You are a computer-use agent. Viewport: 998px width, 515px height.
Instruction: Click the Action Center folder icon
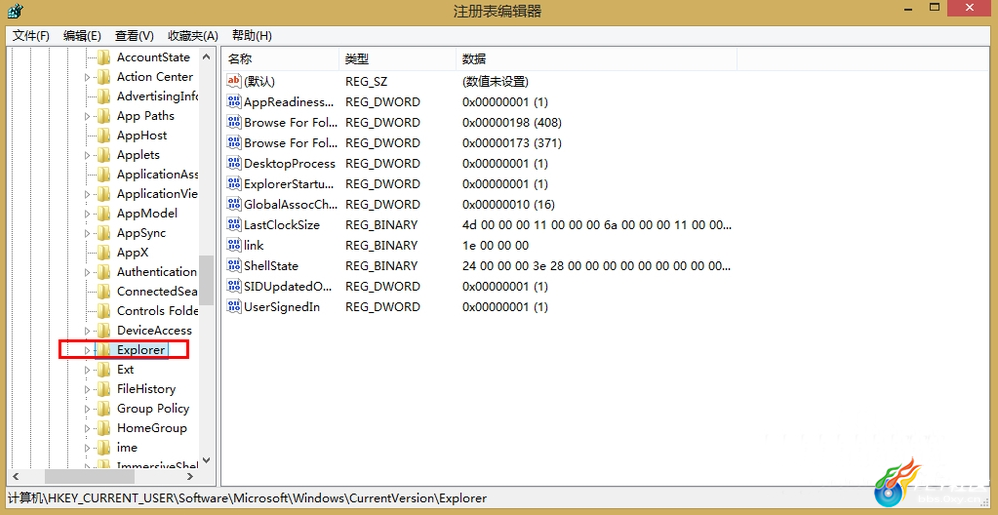[103, 77]
